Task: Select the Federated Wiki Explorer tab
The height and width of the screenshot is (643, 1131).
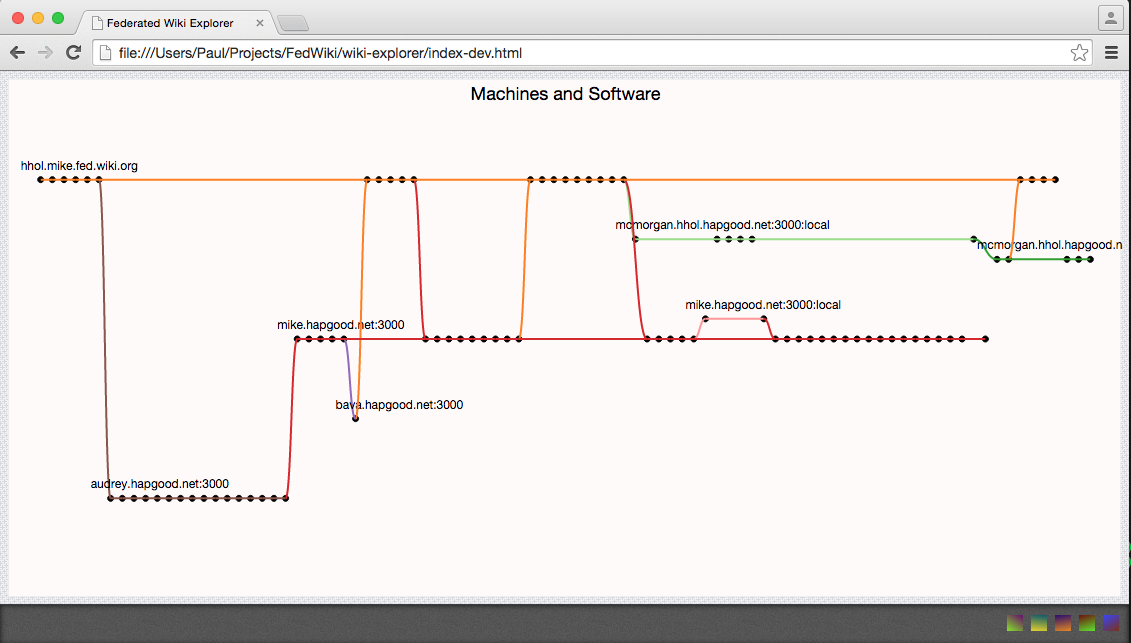Action: [170, 22]
